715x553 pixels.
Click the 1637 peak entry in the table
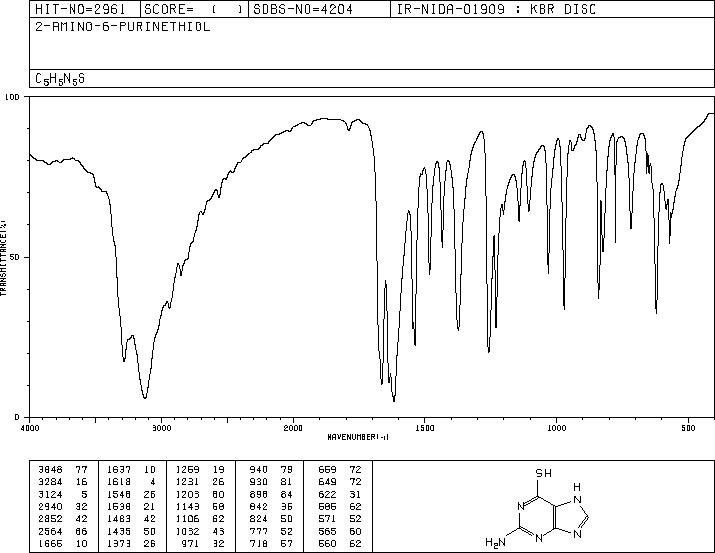tap(131, 469)
